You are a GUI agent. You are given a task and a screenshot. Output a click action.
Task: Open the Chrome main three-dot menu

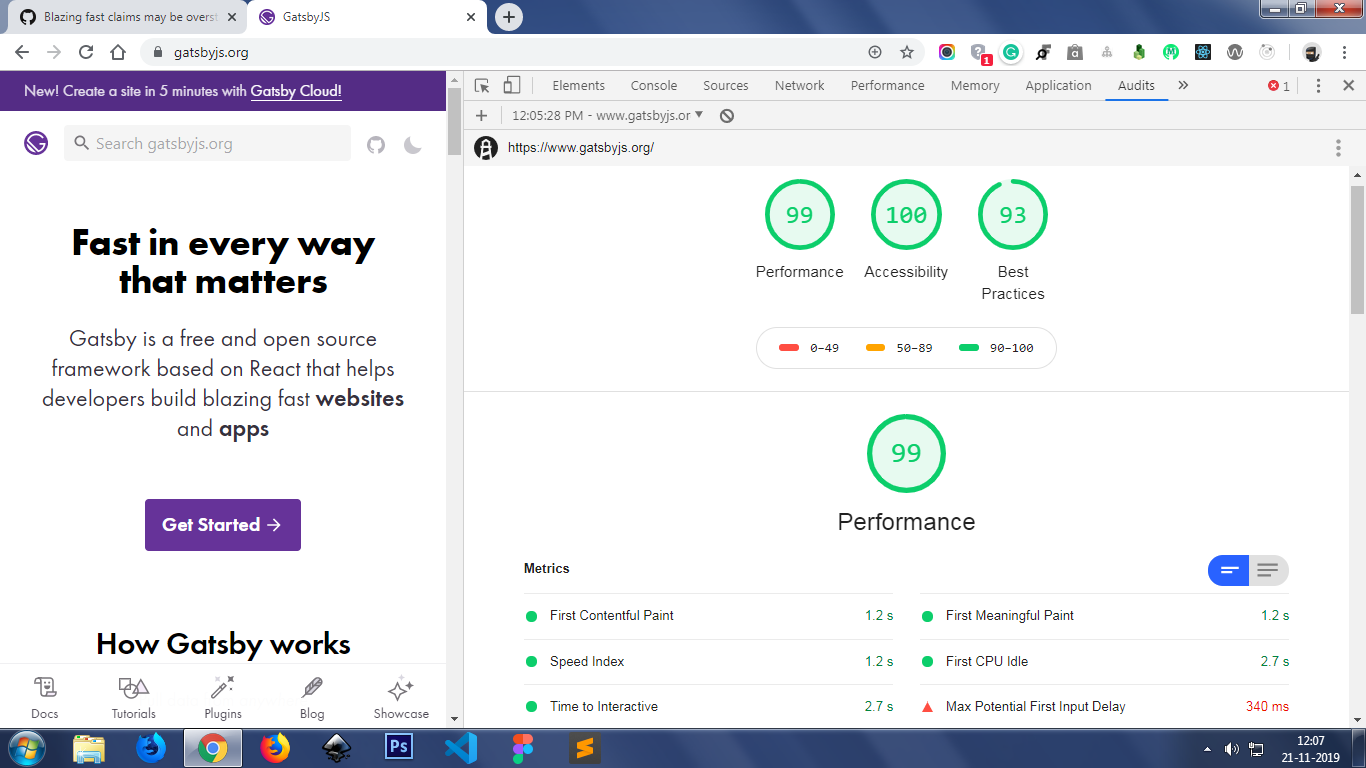click(1345, 52)
